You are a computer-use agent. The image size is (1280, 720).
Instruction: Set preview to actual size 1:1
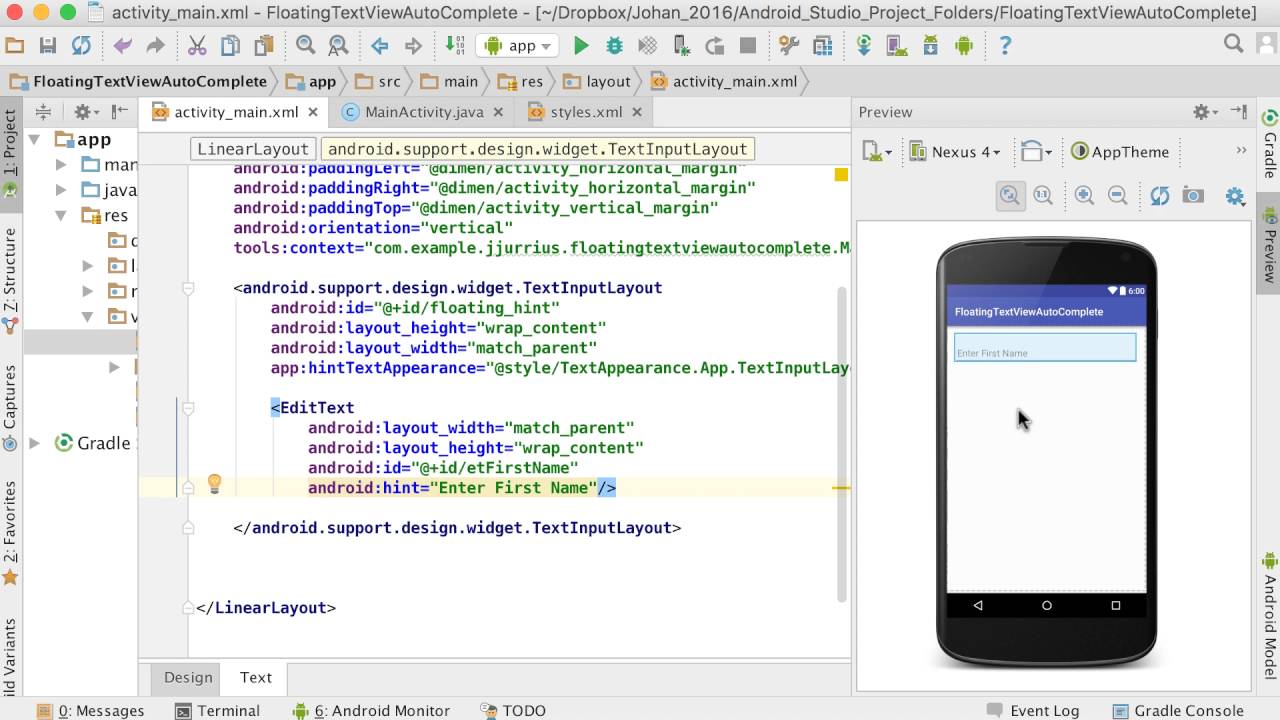click(x=1043, y=196)
